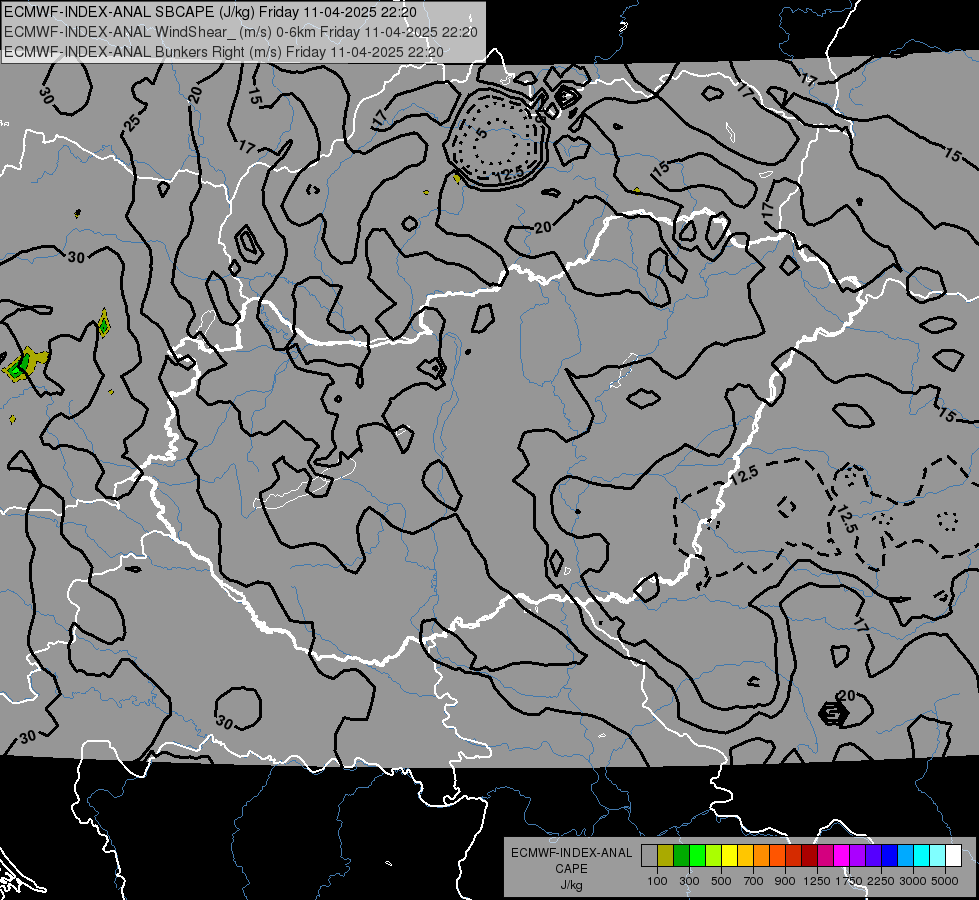This screenshot has height=900, width=979.
Task: Select the 5000 tick label in the legend
Action: (x=945, y=881)
